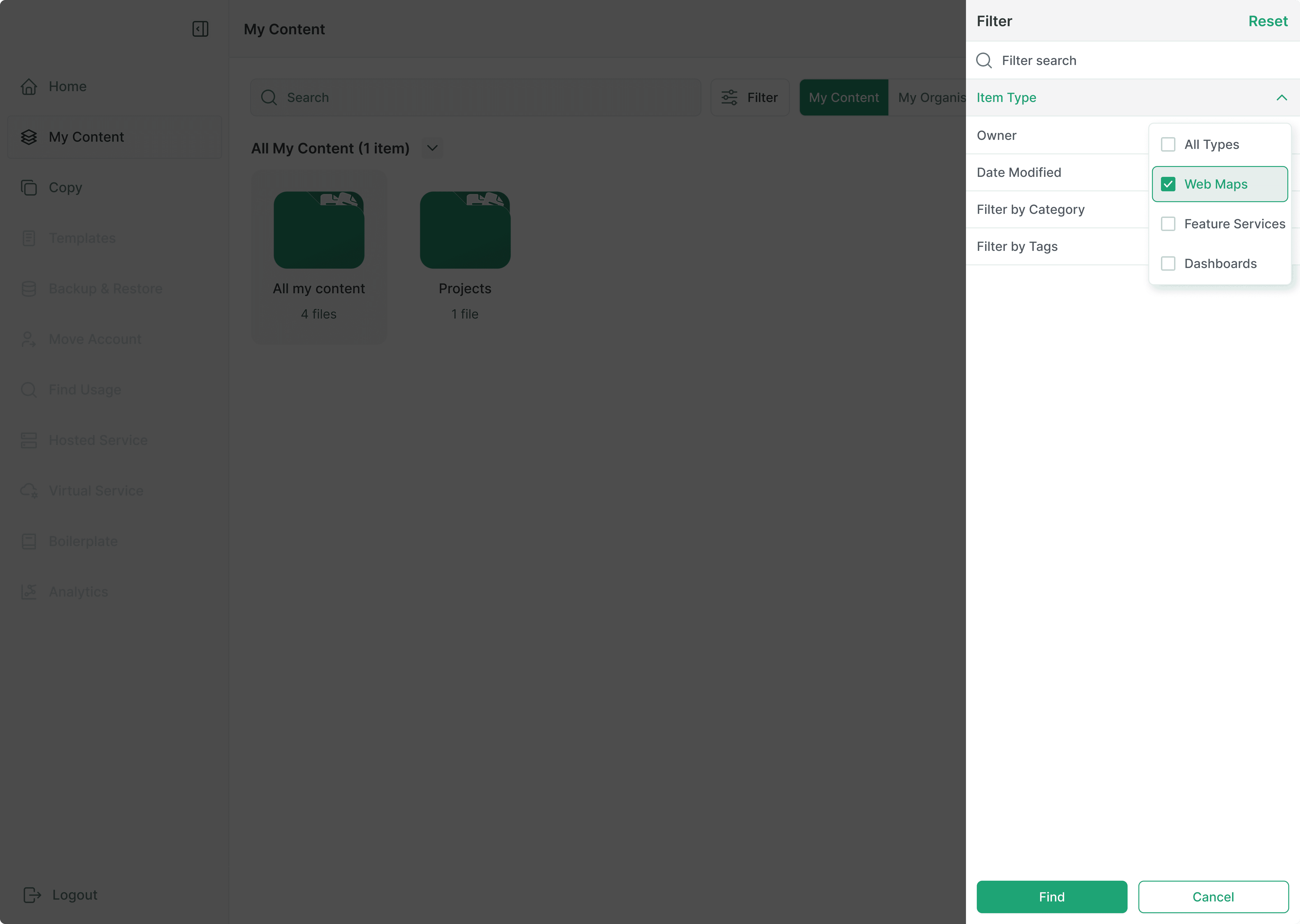This screenshot has height=924, width=1300.
Task: Collapse the Item Type chevron
Action: 1281,98
